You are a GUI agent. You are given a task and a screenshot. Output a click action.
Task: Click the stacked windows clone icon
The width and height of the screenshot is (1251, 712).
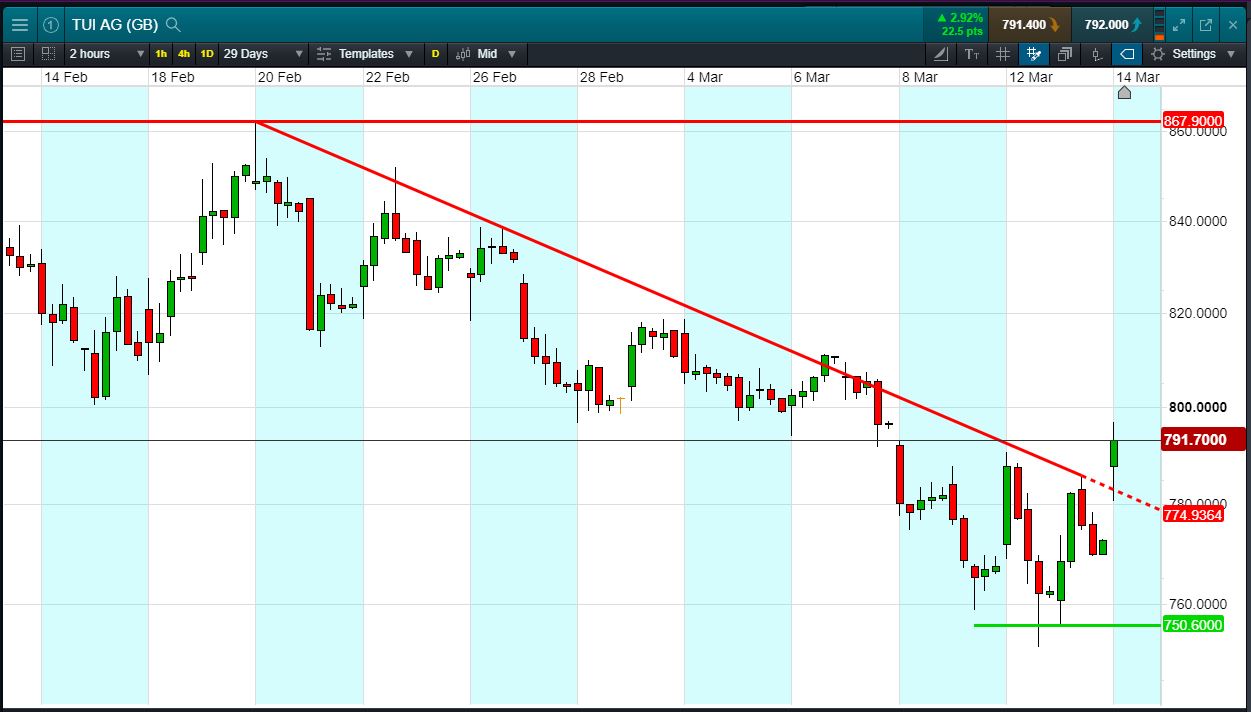tap(1065, 54)
